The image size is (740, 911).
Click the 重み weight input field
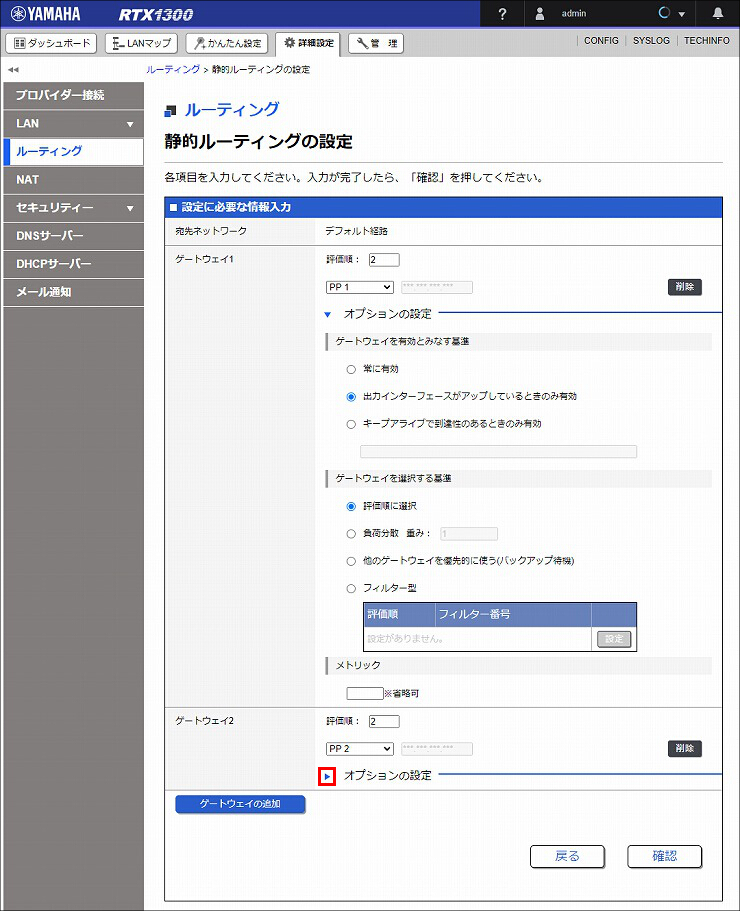tap(469, 534)
